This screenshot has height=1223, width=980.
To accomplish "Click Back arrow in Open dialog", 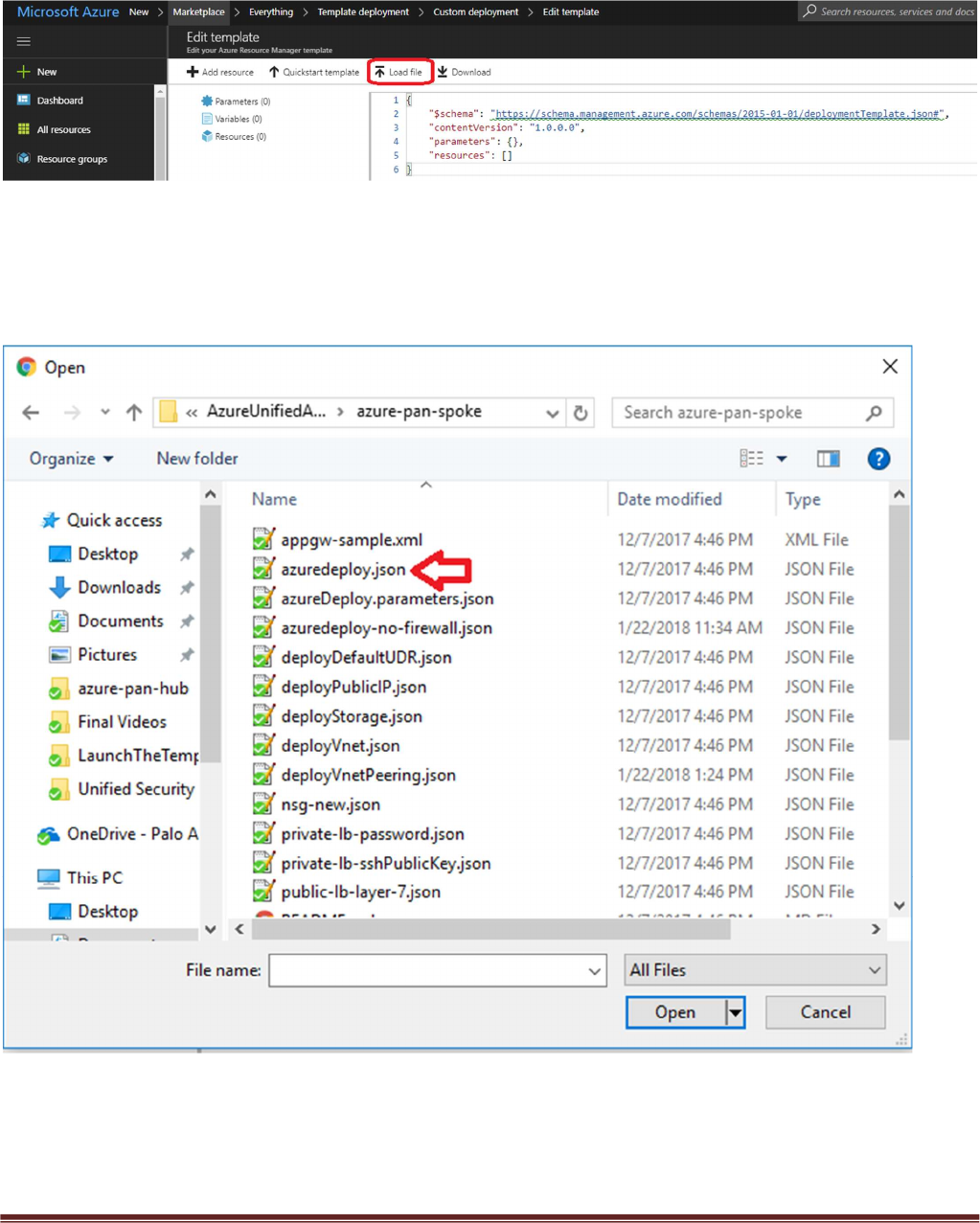I will coord(31,413).
